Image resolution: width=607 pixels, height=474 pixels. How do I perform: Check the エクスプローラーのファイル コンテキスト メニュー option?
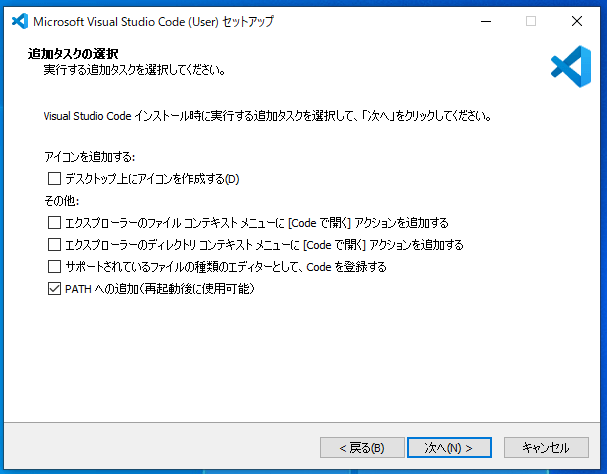click(54, 222)
